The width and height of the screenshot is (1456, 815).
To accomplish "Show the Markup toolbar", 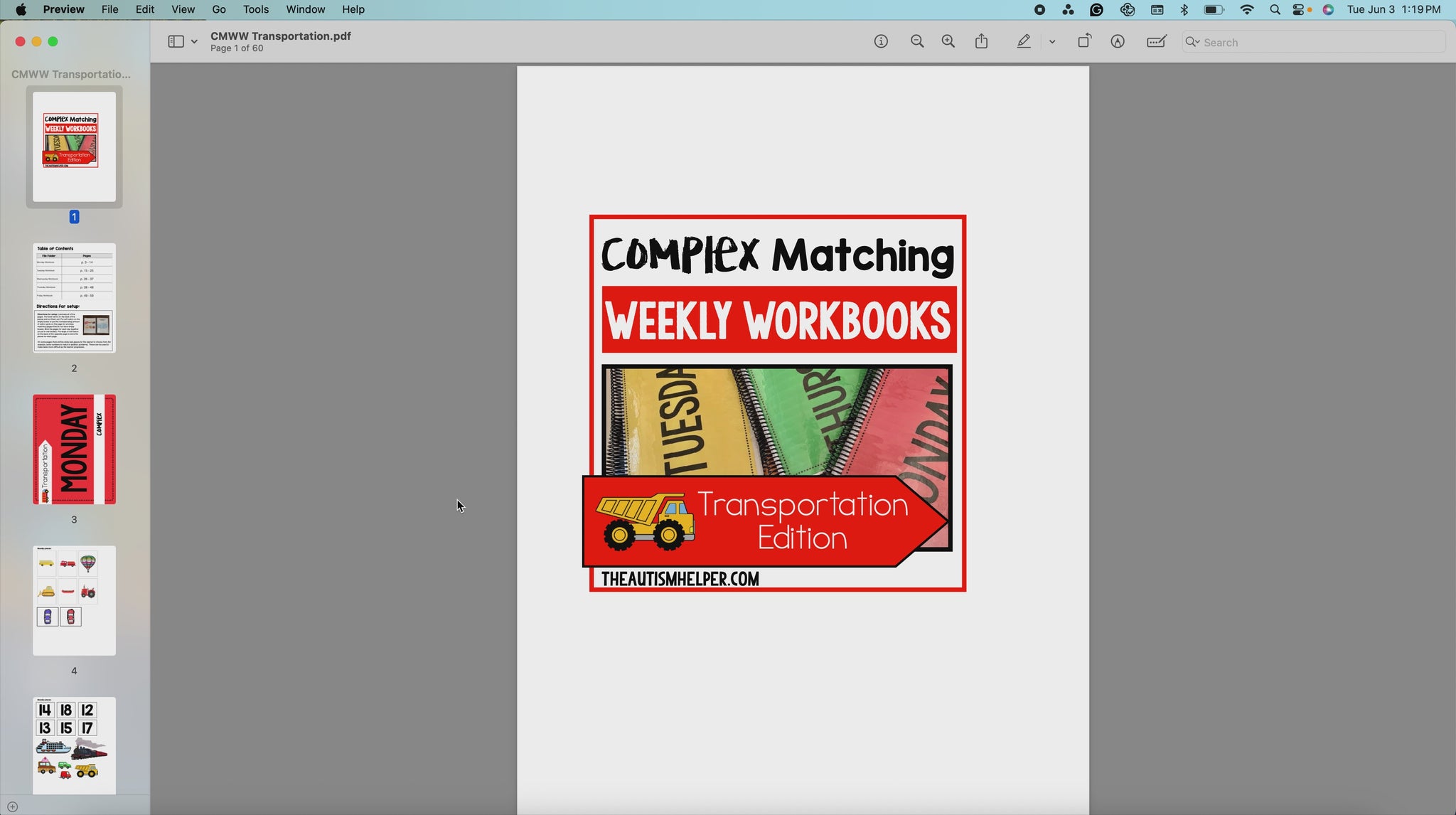I will 1118,42.
